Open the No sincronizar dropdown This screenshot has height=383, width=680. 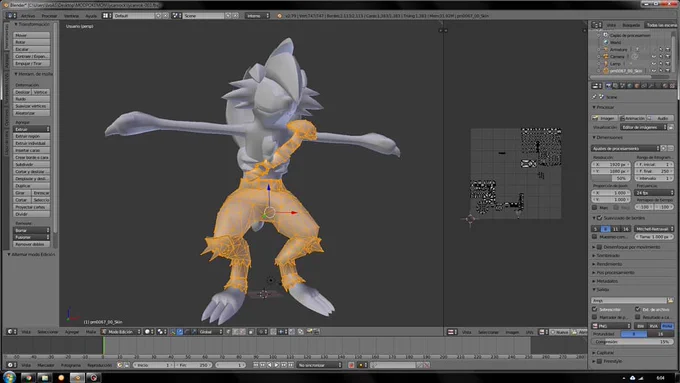pos(320,365)
